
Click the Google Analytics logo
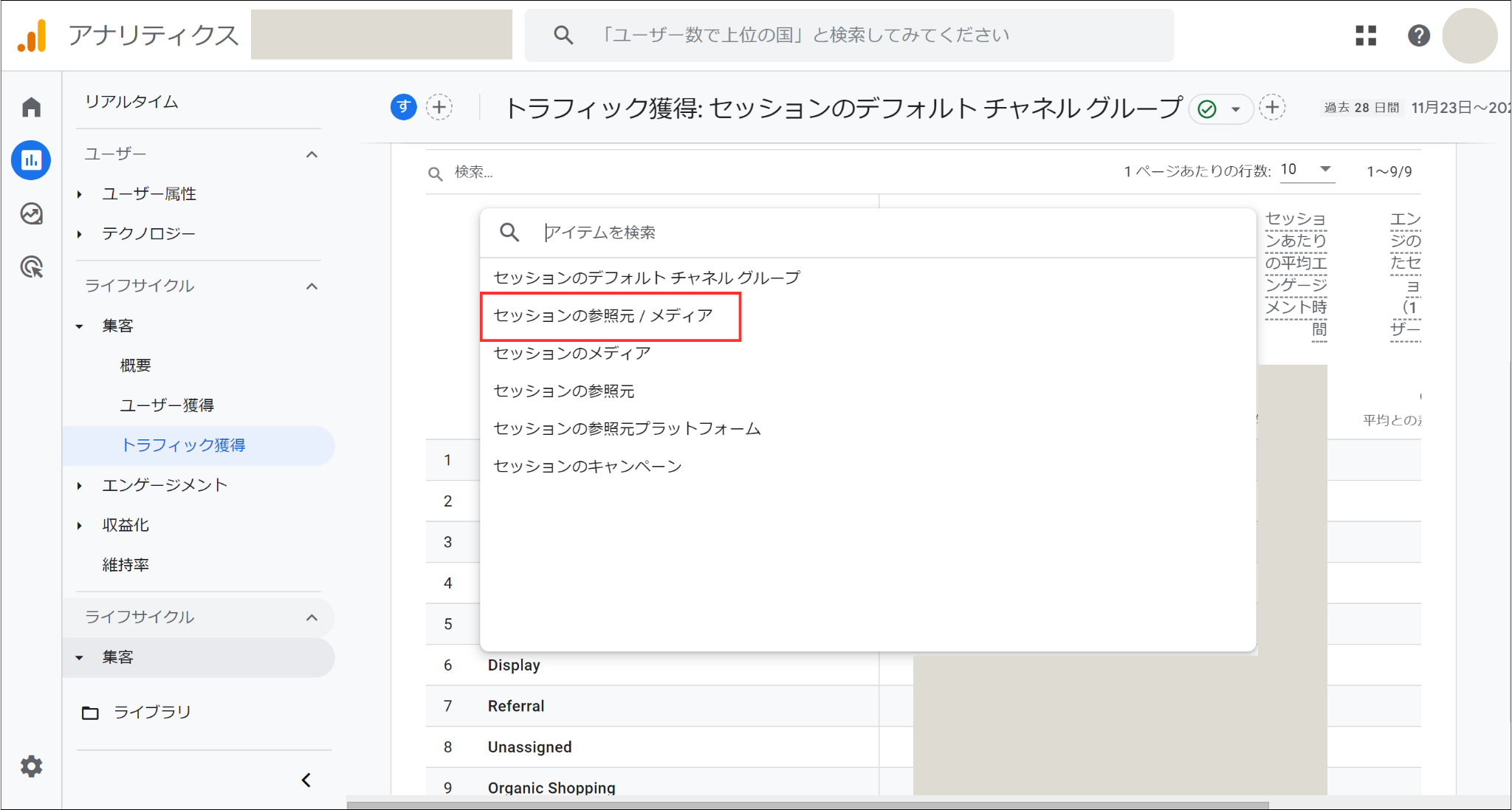click(x=32, y=35)
